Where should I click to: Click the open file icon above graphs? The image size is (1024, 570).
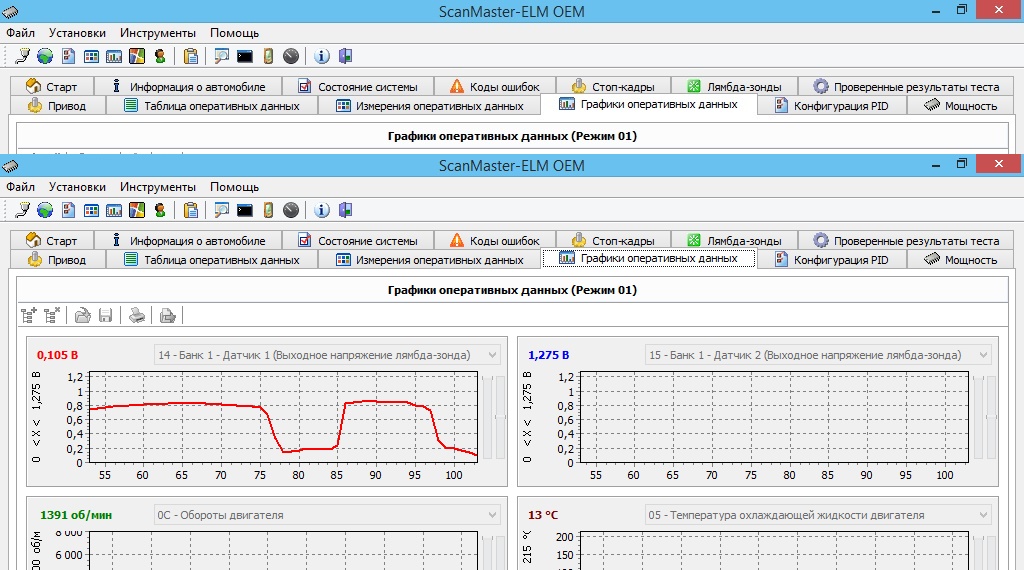[83, 315]
